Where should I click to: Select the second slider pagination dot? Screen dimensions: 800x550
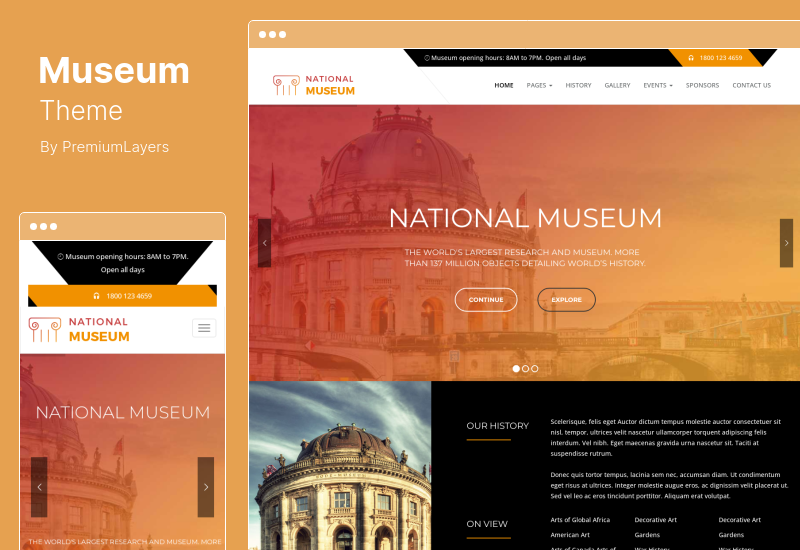[x=525, y=368]
